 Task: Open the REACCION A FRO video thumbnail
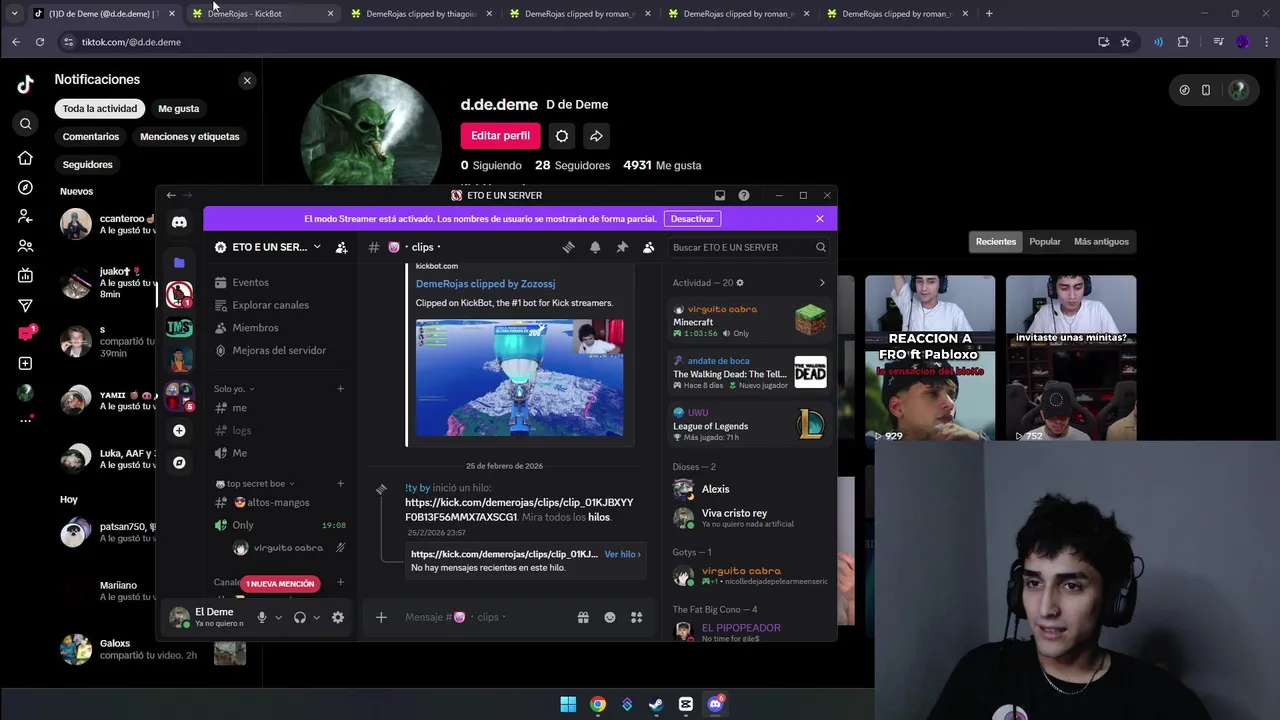click(930, 358)
